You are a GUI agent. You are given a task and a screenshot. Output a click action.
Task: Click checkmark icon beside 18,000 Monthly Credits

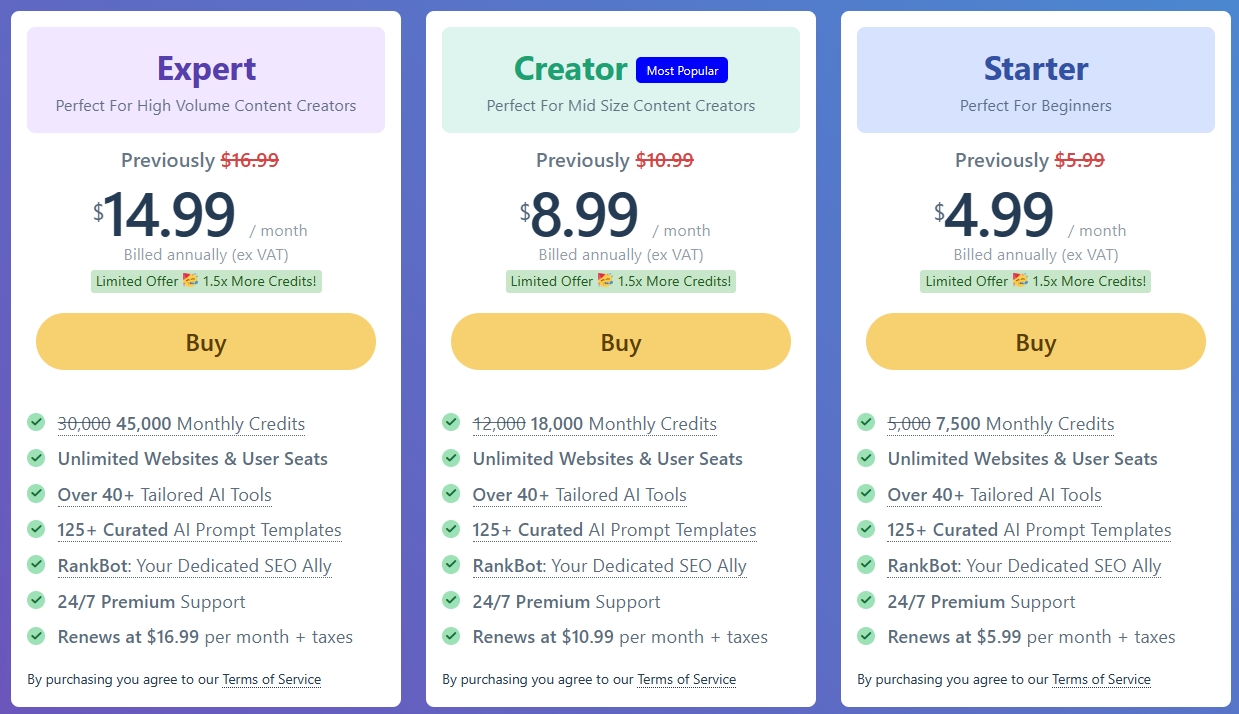point(451,423)
